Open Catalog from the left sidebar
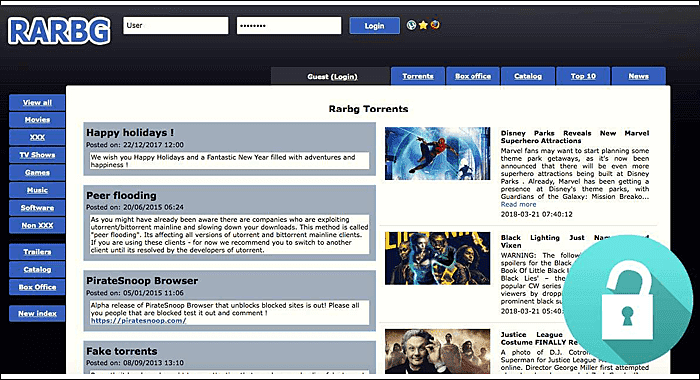Viewport: 700px width, 380px height. (x=37, y=269)
